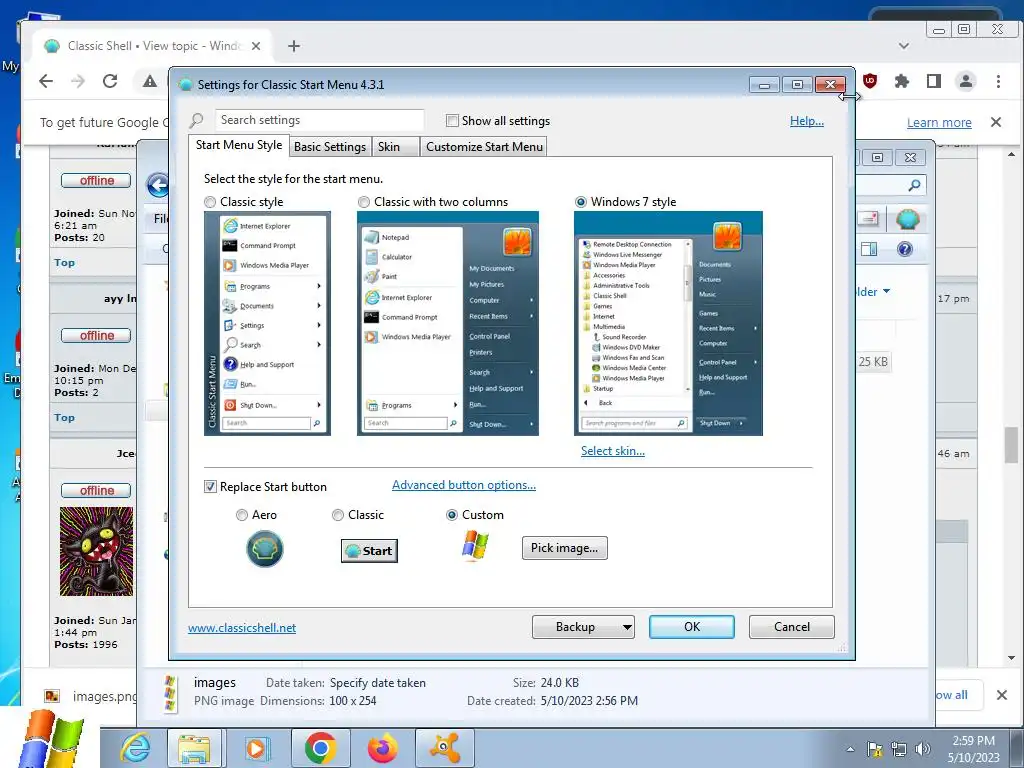Click the custom Windows flag Start button
This screenshot has height=768, width=1024.
[x=51, y=738]
